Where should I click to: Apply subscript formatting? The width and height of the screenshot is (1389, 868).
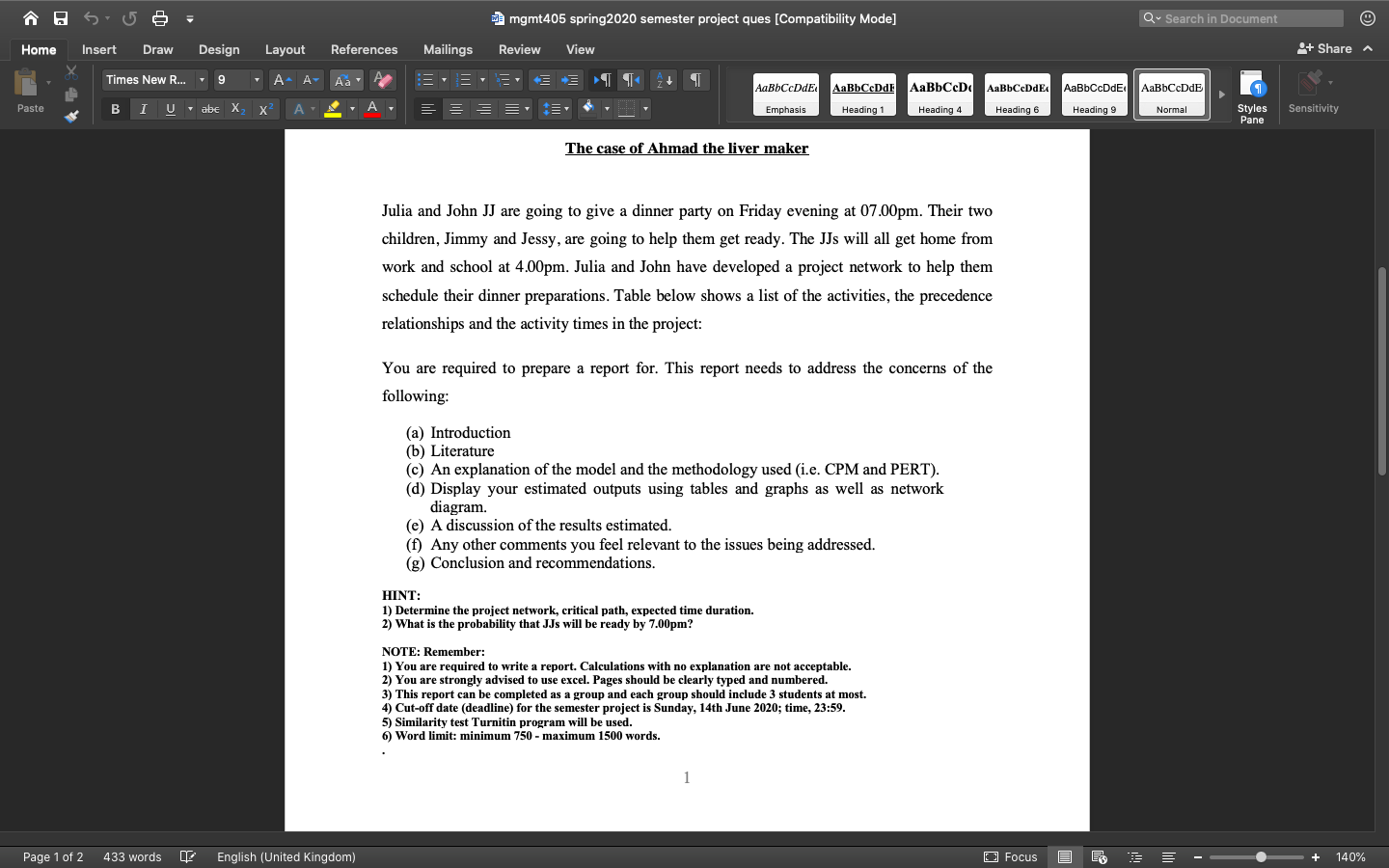pyautogui.click(x=237, y=109)
